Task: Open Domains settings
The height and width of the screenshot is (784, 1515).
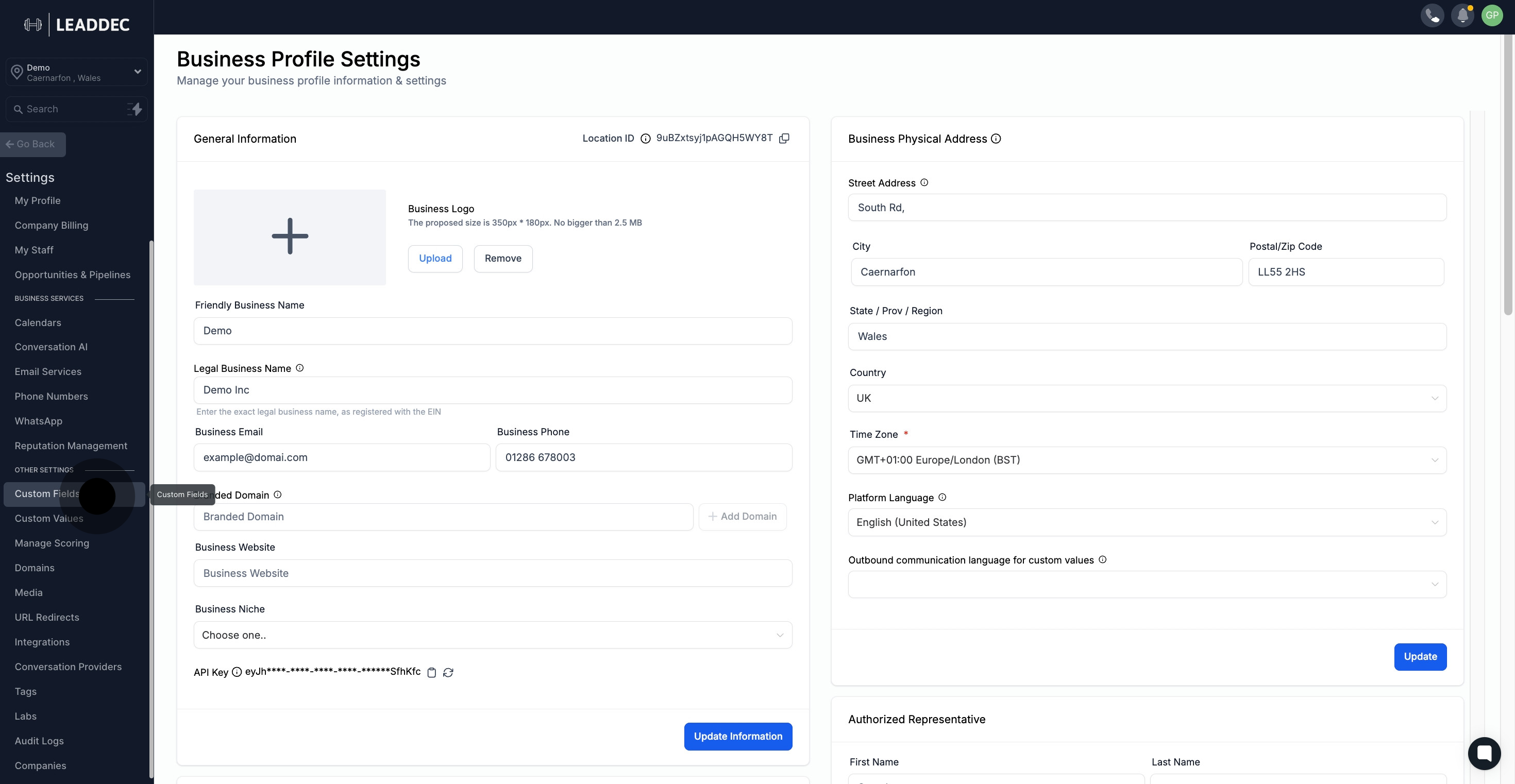Action: (x=35, y=568)
